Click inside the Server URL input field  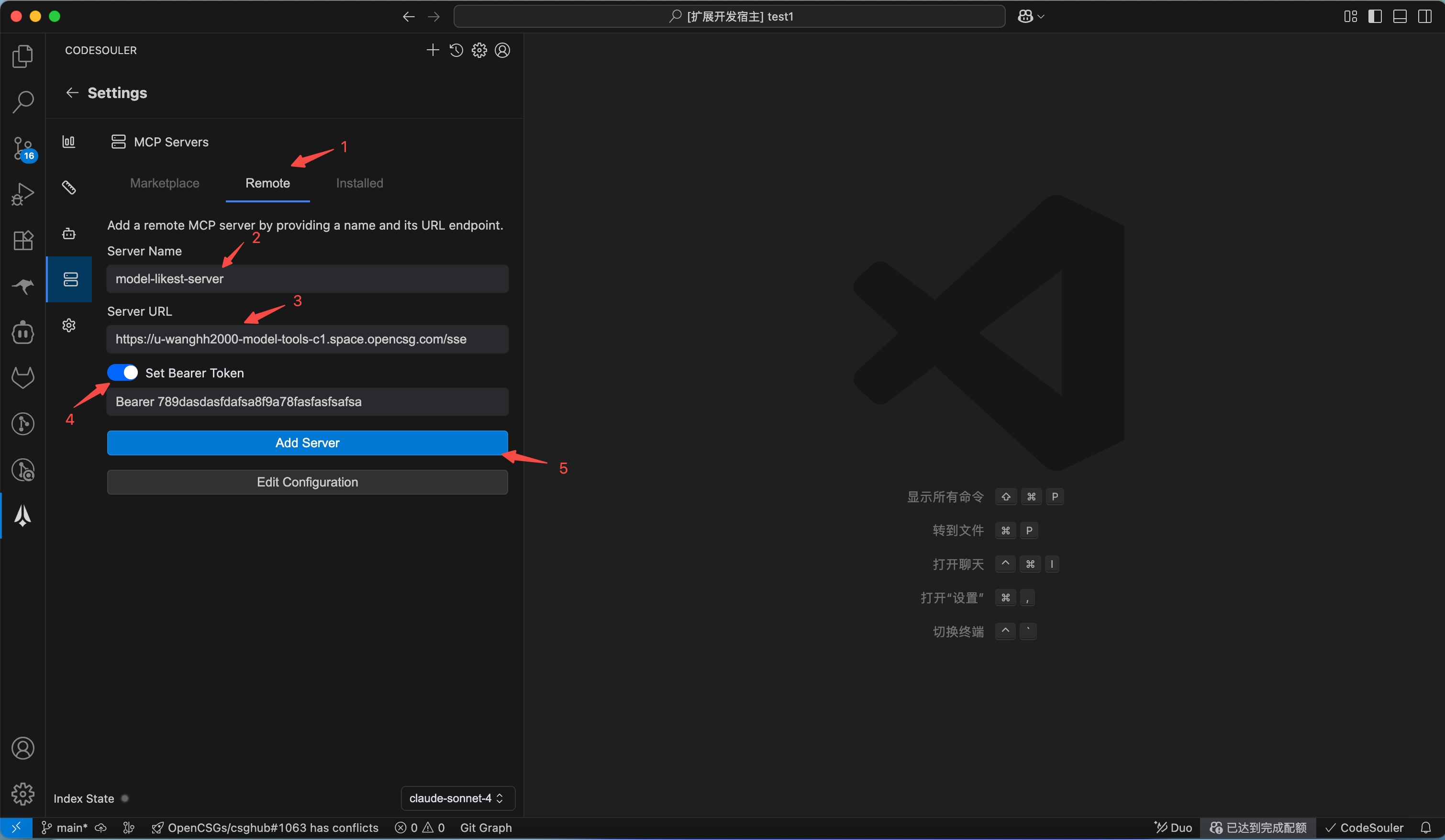tap(307, 339)
